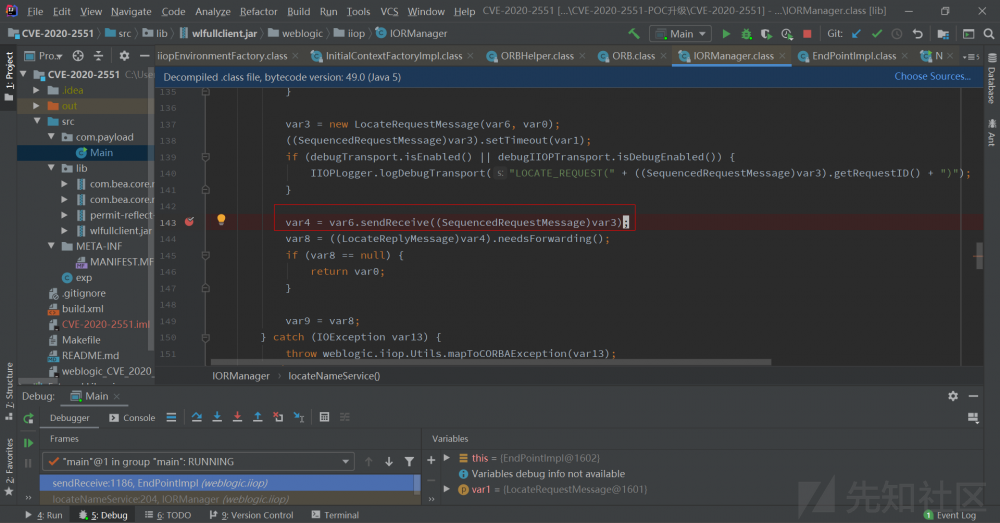The height and width of the screenshot is (523, 1000).
Task: Open the thread selector dropdown showing main RUNNING
Action: (x=198, y=462)
